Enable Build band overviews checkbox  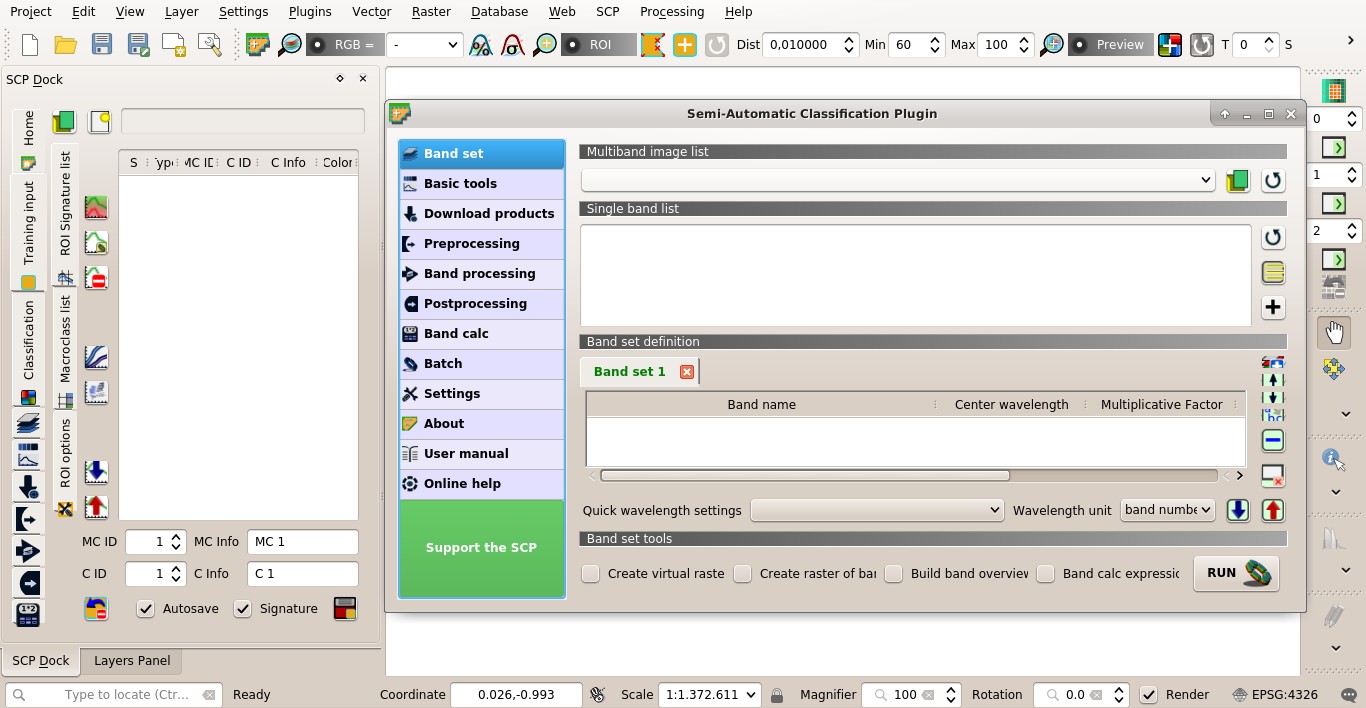[894, 573]
